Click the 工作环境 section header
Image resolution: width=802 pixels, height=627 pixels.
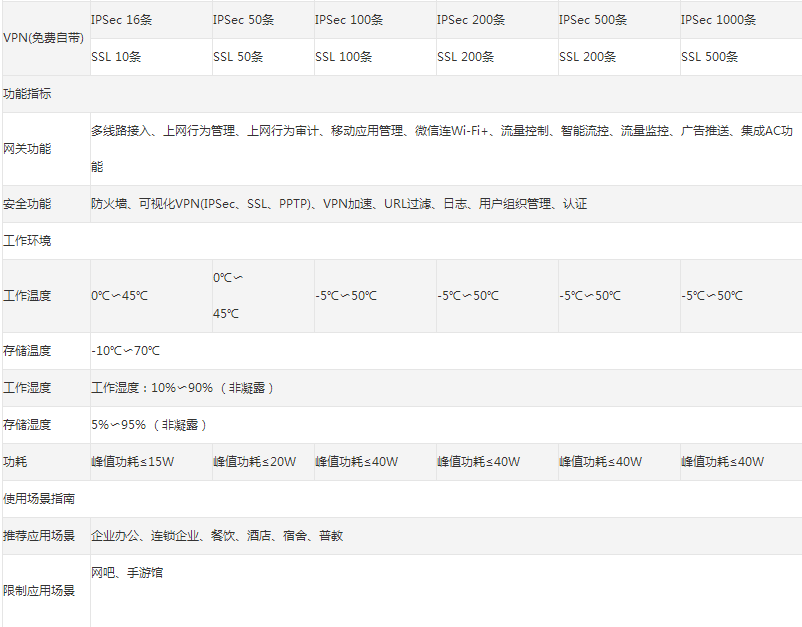[x=27, y=241]
